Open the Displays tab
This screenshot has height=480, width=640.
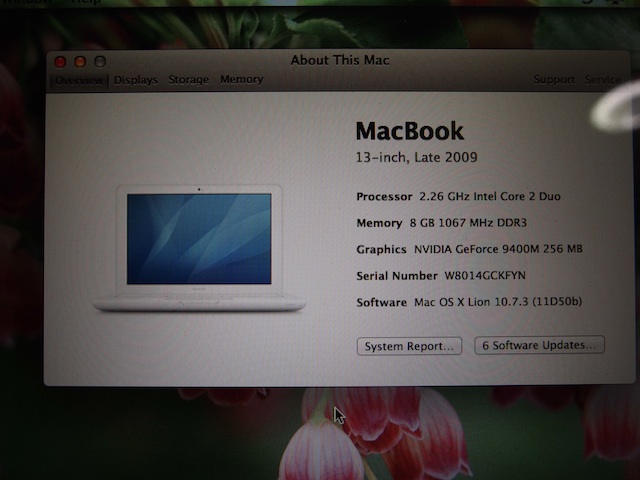tap(136, 80)
